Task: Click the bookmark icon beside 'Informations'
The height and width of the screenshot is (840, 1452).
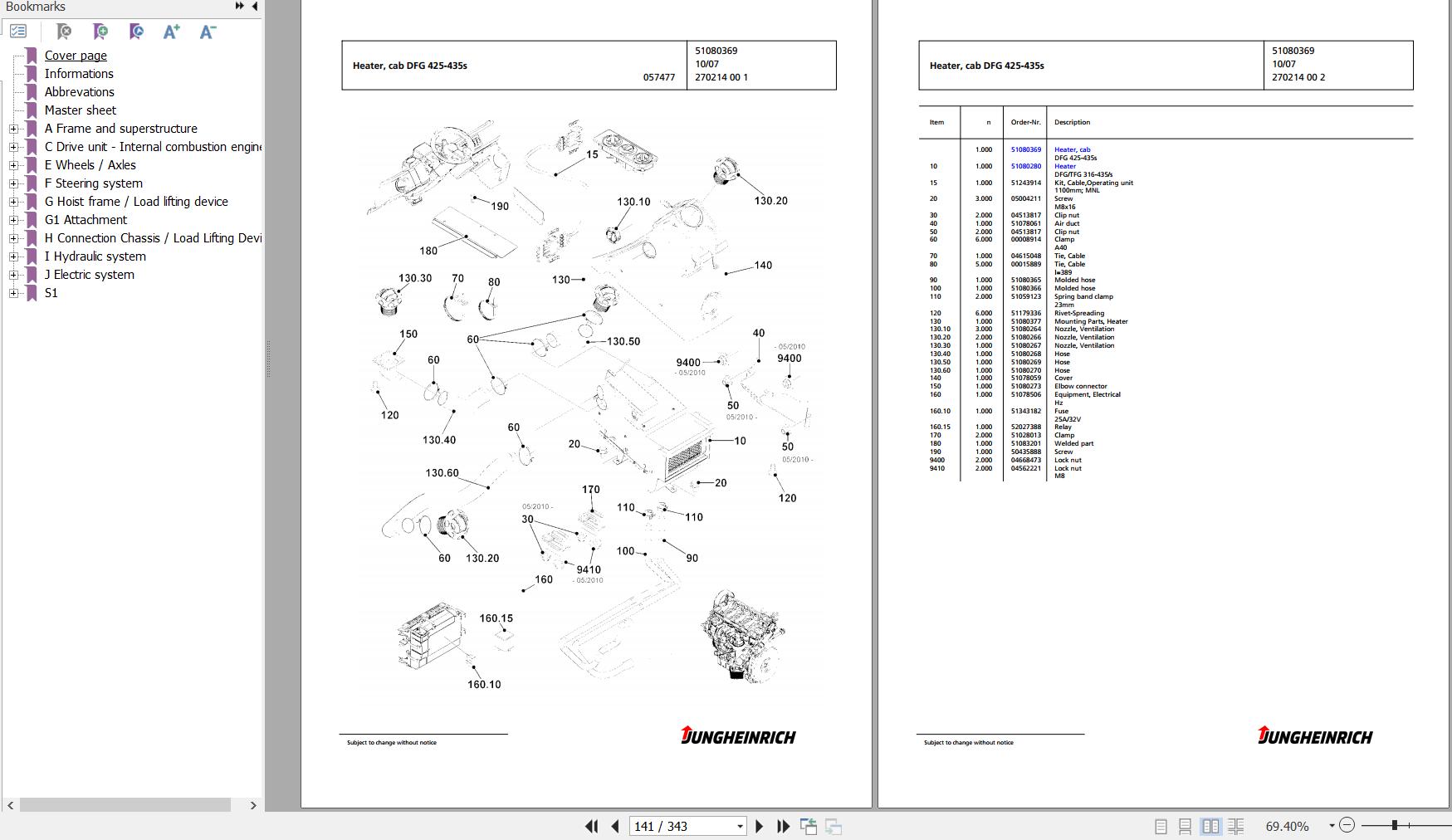Action: pos(32,74)
